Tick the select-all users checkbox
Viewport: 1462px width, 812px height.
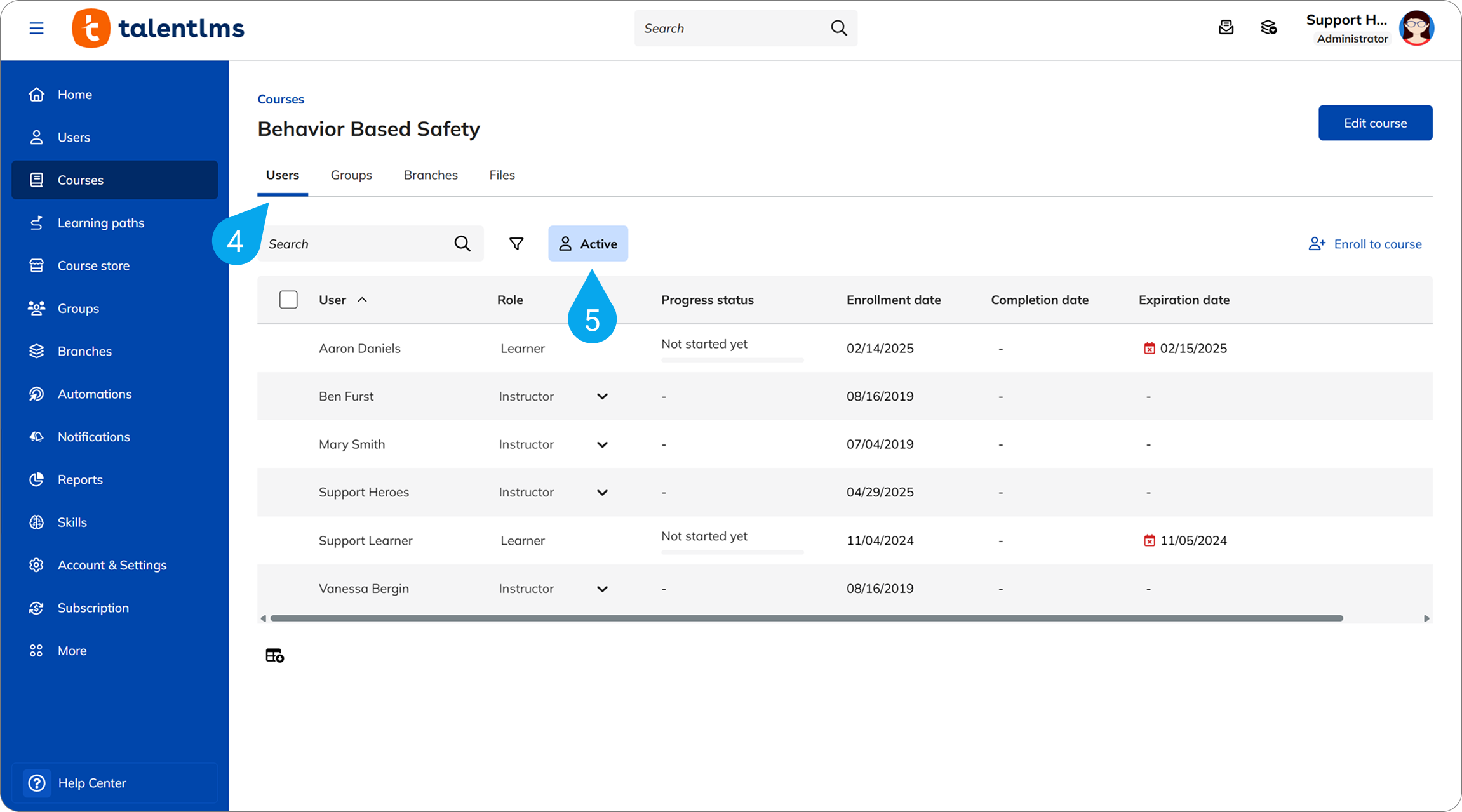click(x=288, y=300)
